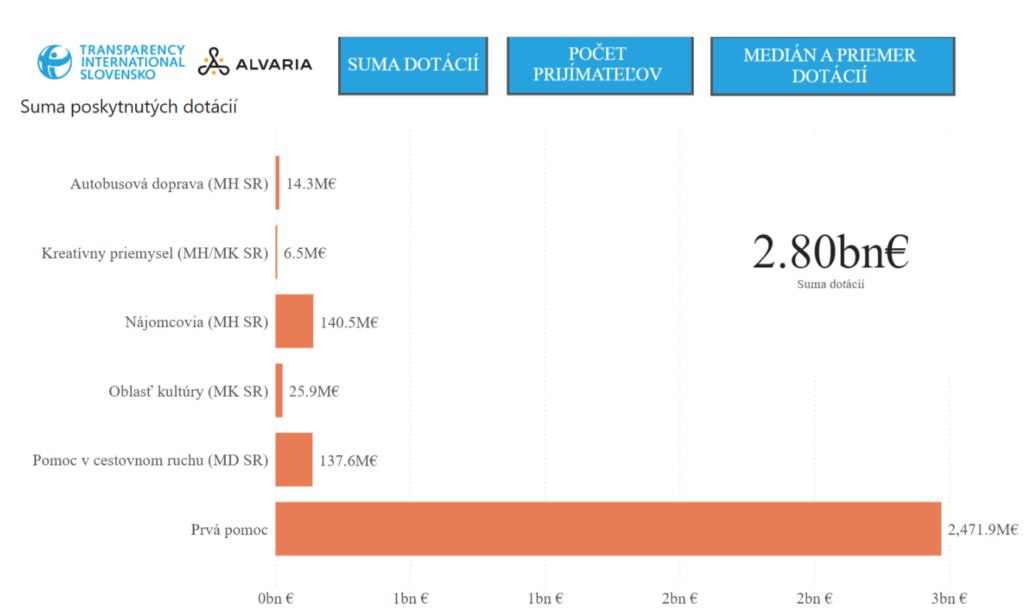The image size is (1024, 616).
Task: Click the Kreatívny priemysel bar
Action: point(277,252)
